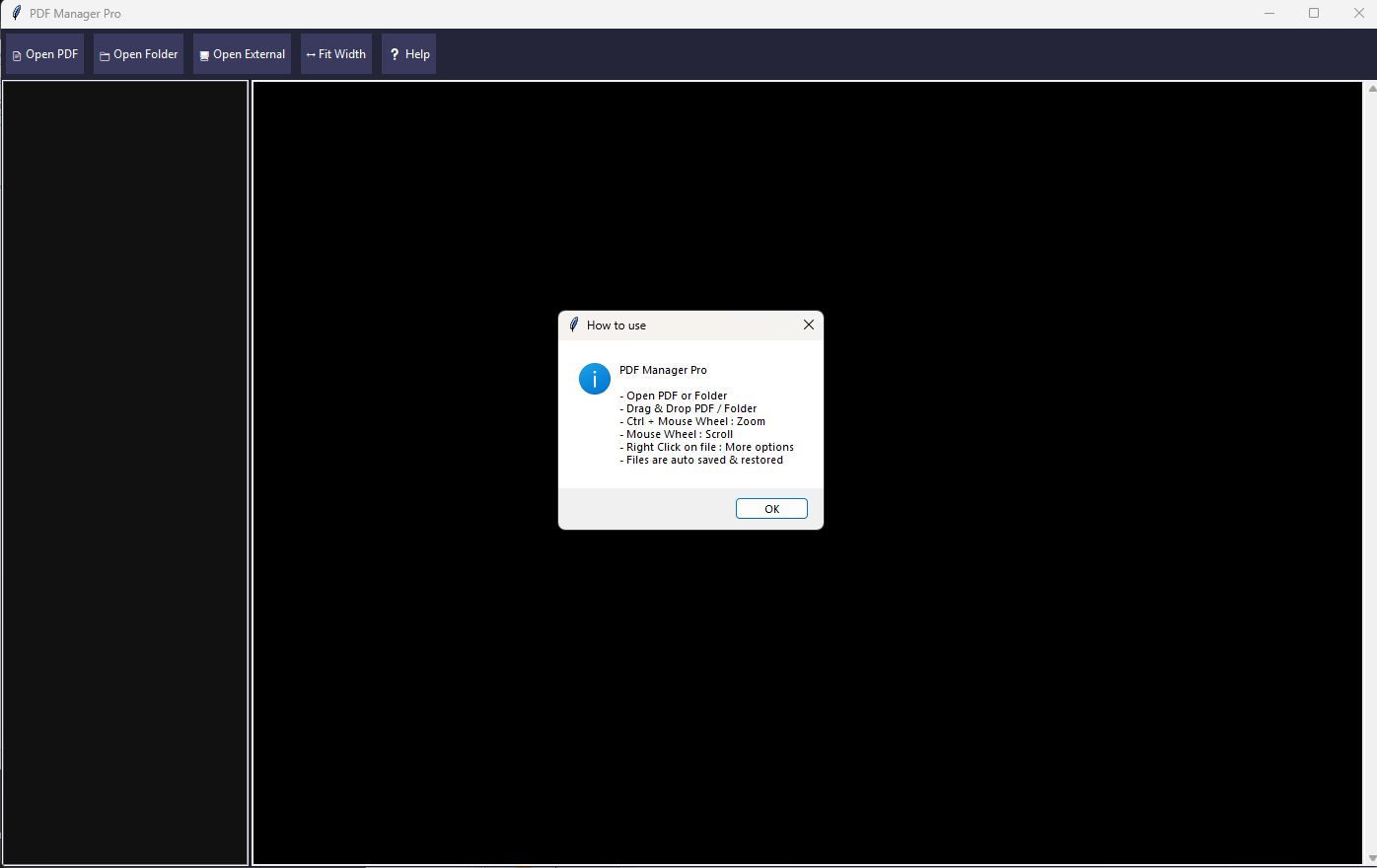This screenshot has width=1377, height=868.
Task: Maximize the PDF Manager Pro window
Action: point(1314,14)
